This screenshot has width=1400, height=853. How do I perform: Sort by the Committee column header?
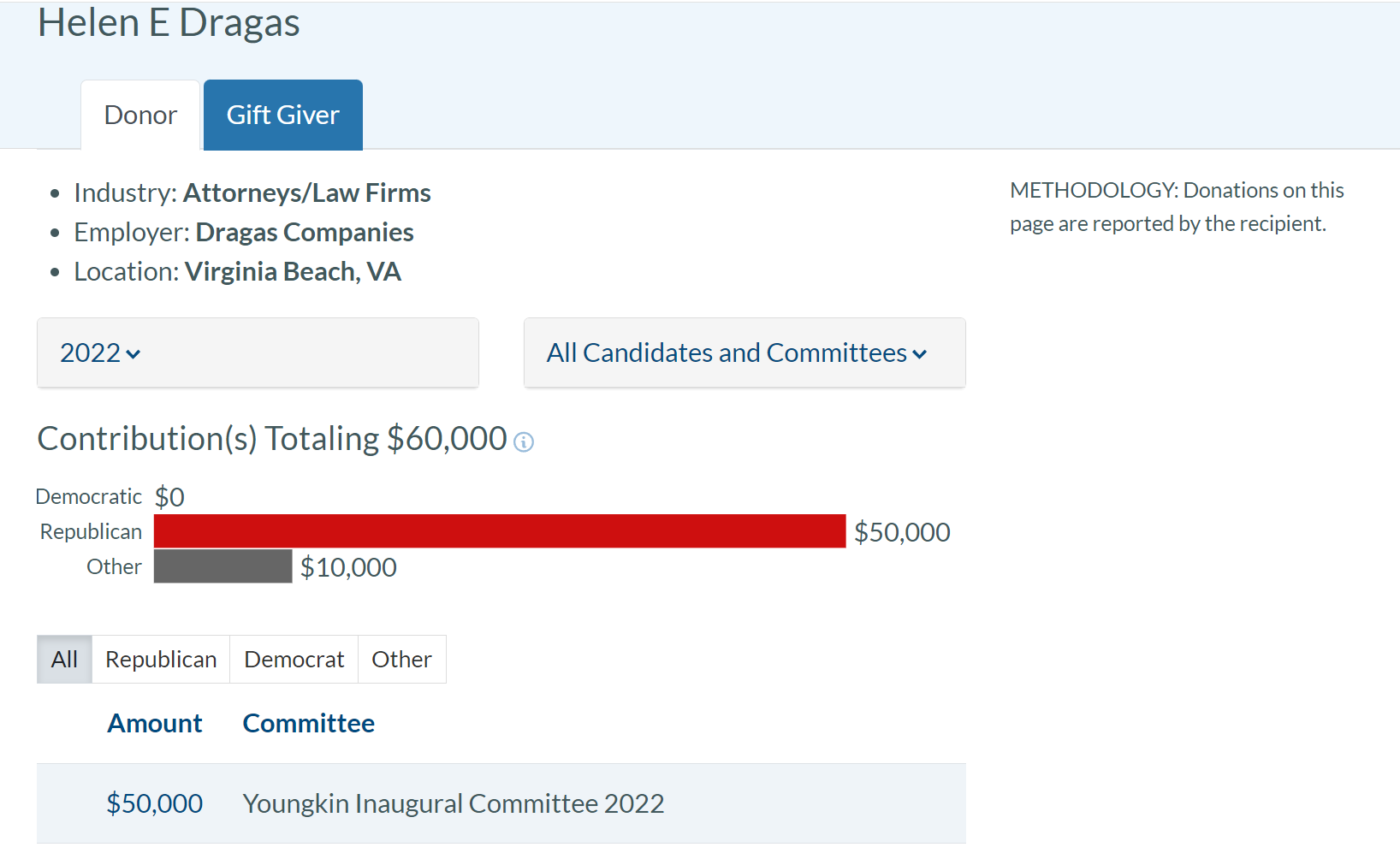[x=309, y=724]
